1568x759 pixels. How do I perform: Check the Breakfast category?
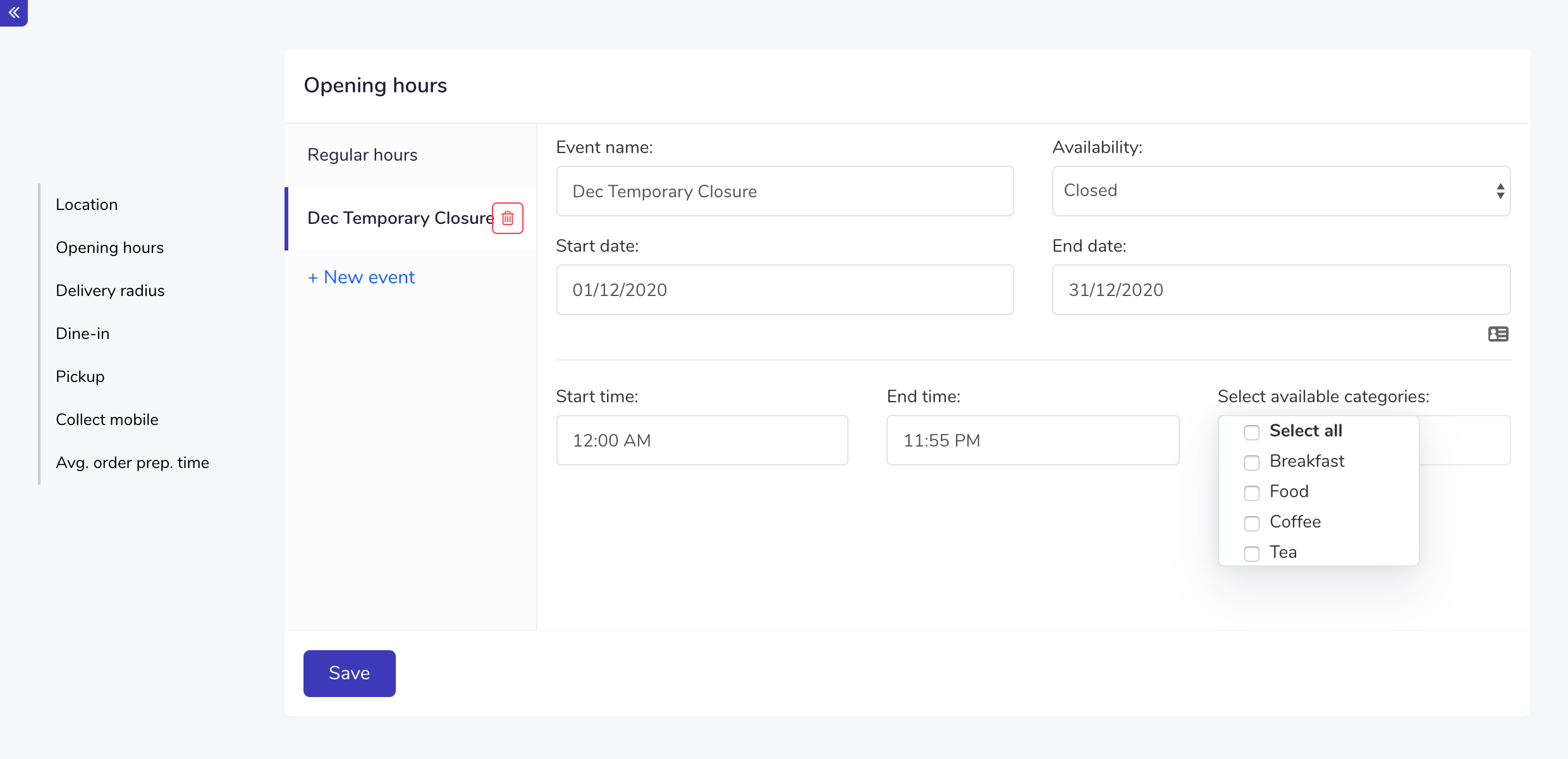(x=1251, y=462)
